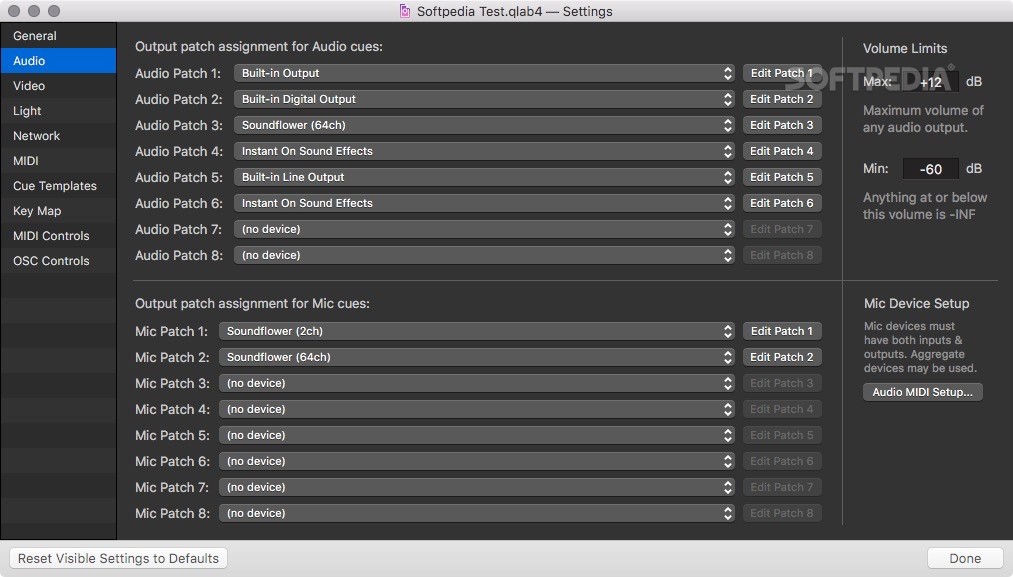Screen dimensions: 1013x577
Task: Open Audio Patch 4 device dropdown
Action: (484, 151)
